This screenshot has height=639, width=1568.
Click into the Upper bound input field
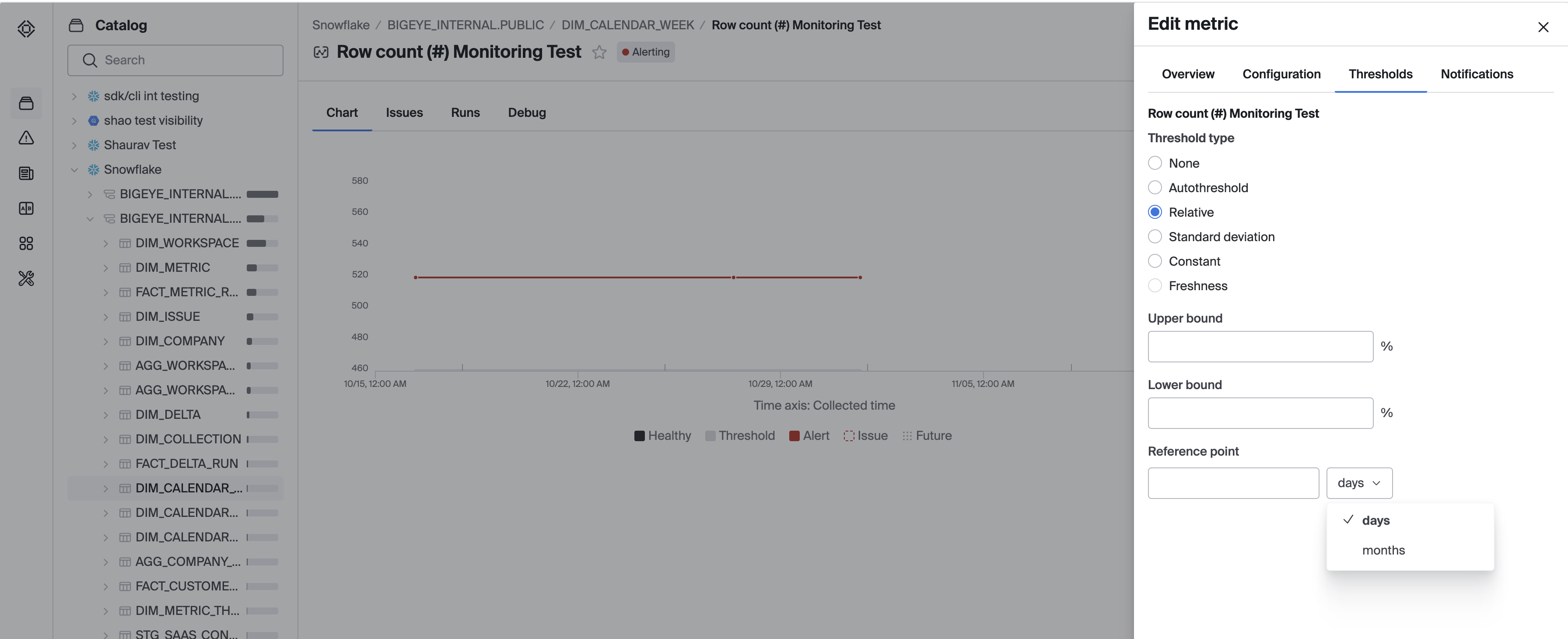[1260, 347]
